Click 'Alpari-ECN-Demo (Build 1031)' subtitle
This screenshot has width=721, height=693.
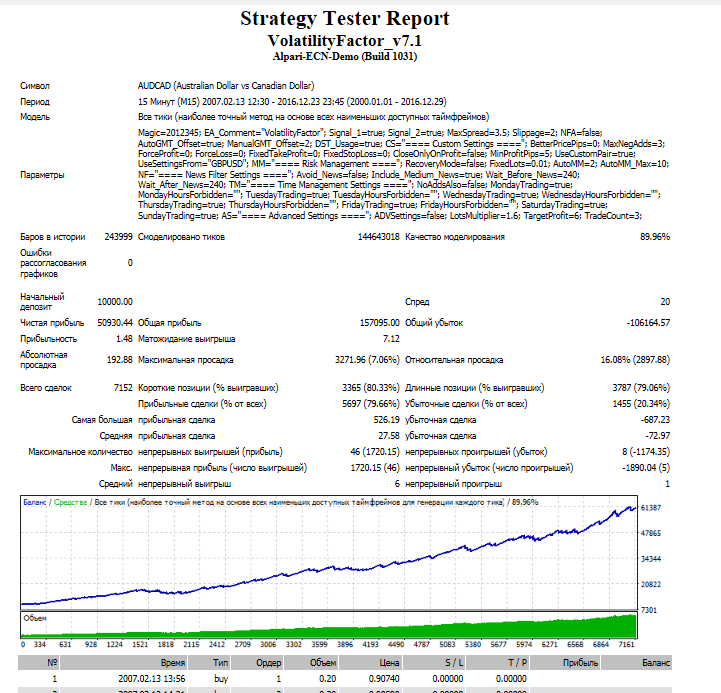(344, 57)
